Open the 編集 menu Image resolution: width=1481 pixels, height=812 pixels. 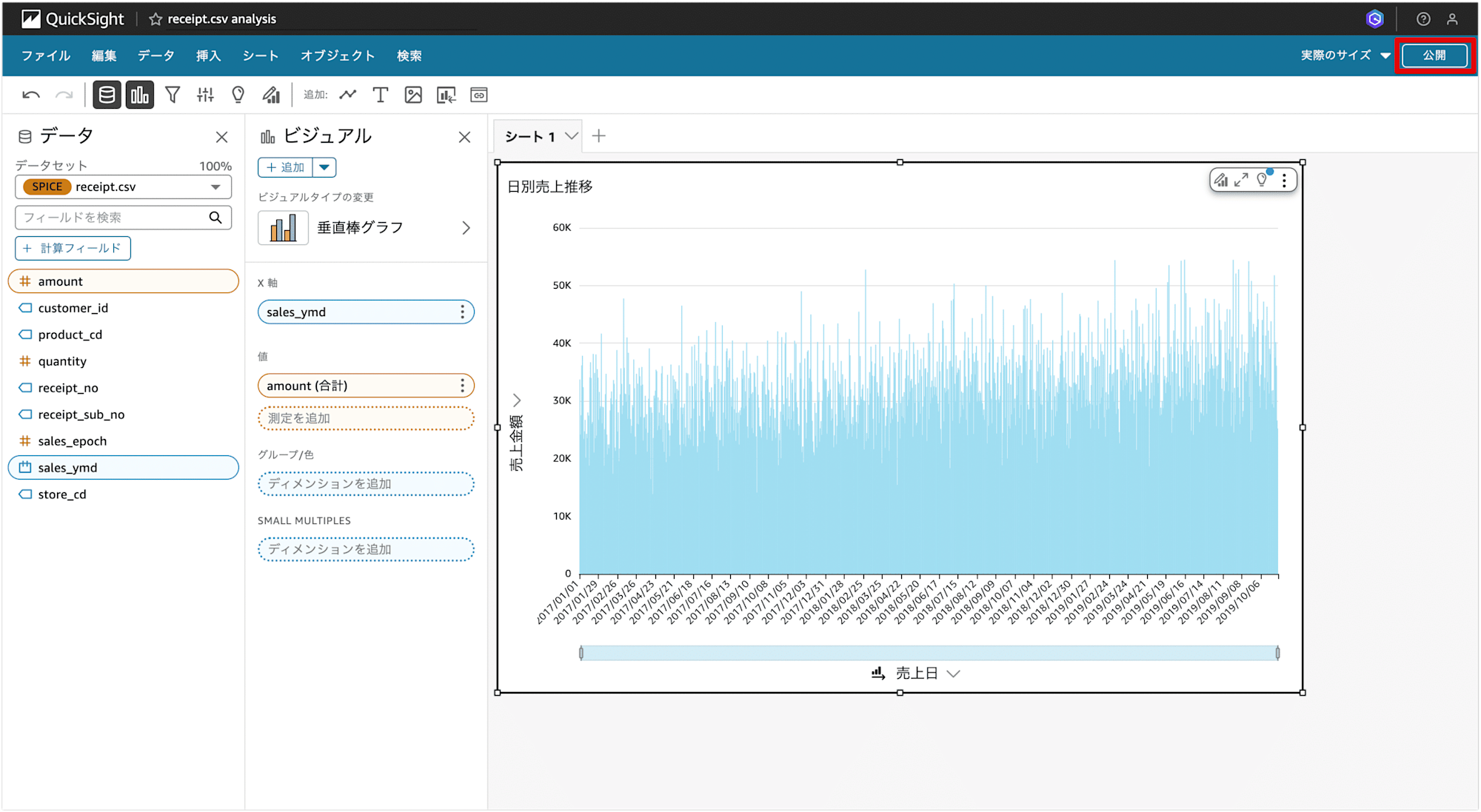(x=104, y=56)
